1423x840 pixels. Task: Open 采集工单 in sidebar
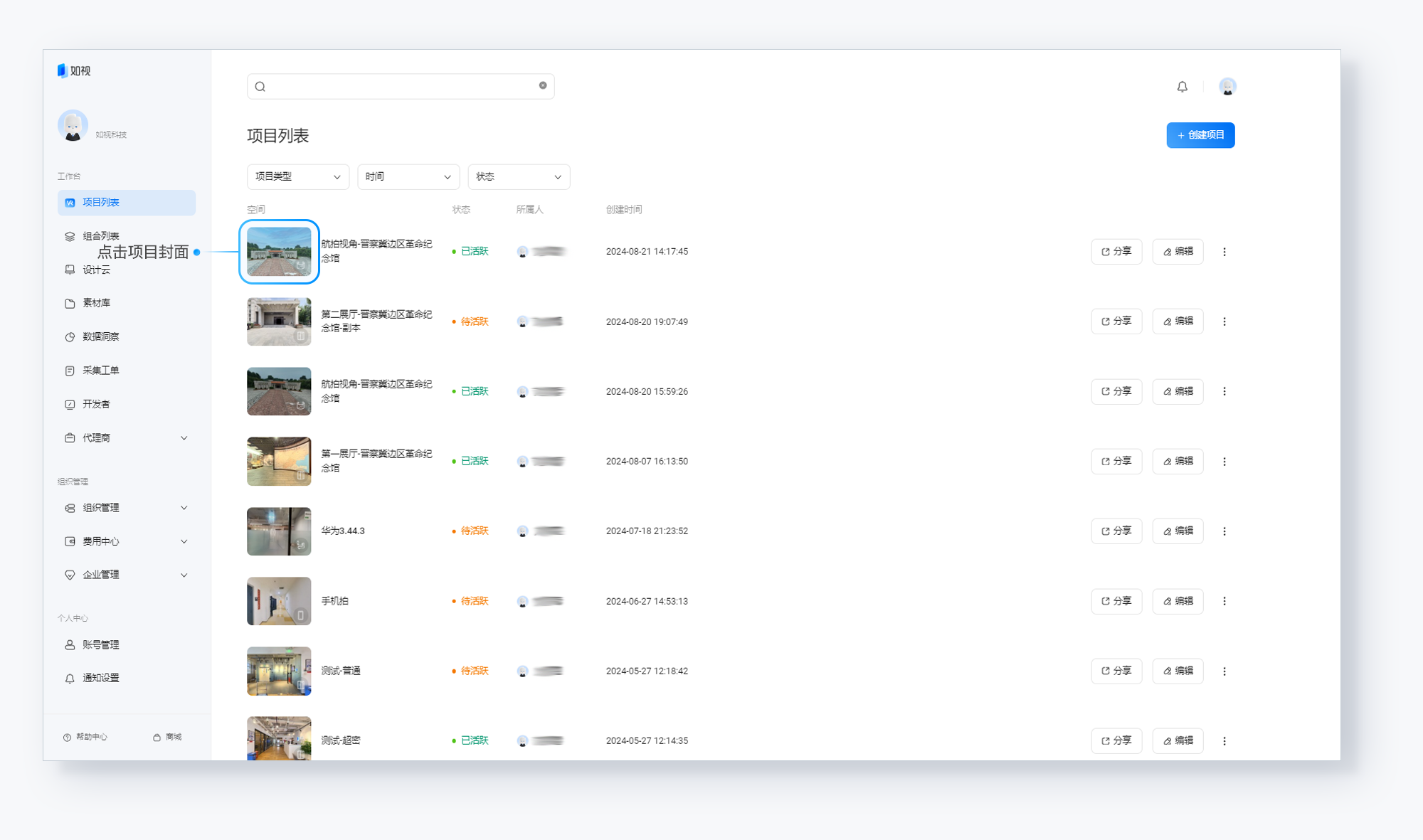click(x=127, y=371)
